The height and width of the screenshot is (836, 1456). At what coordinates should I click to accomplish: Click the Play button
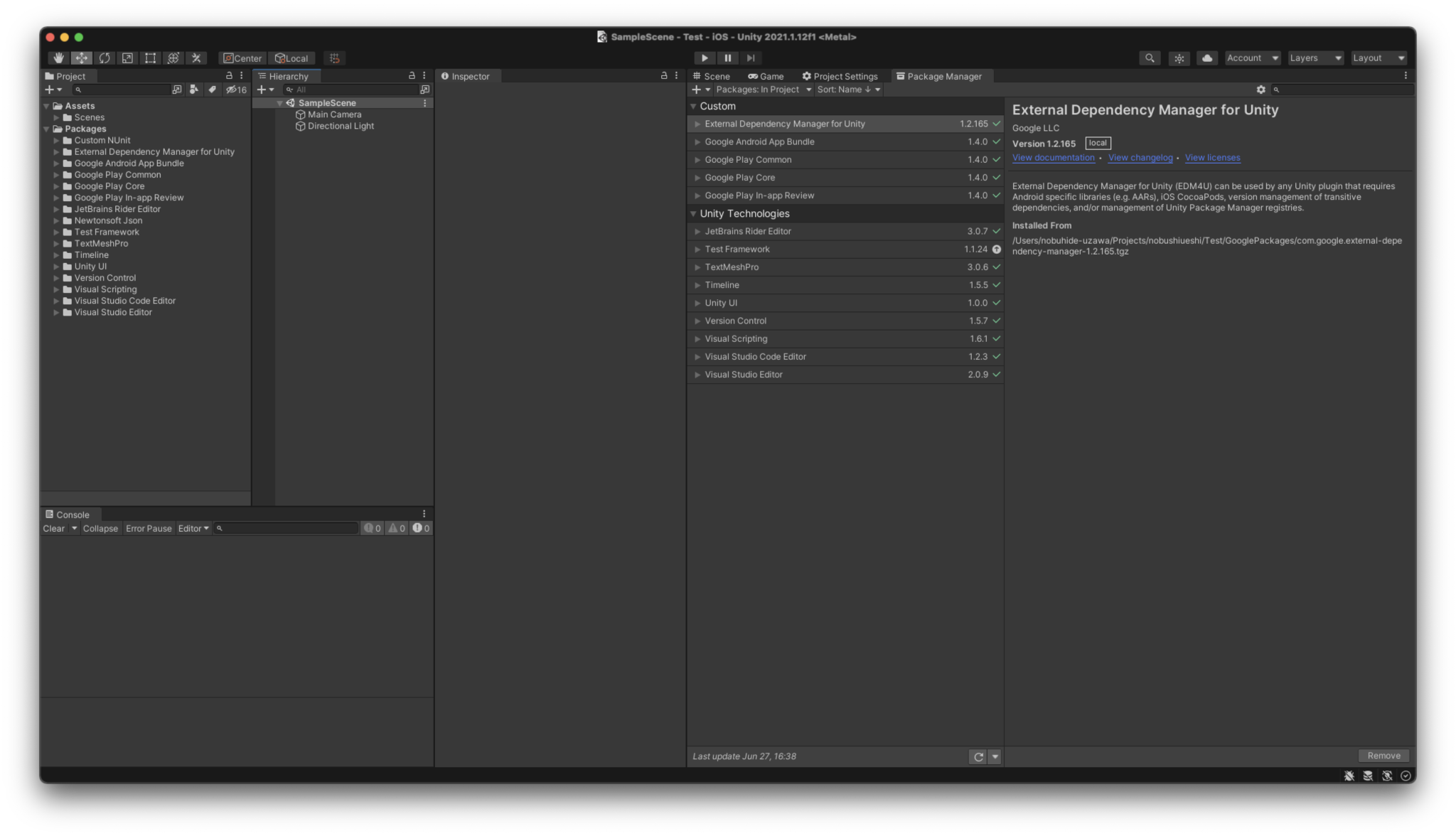705,58
